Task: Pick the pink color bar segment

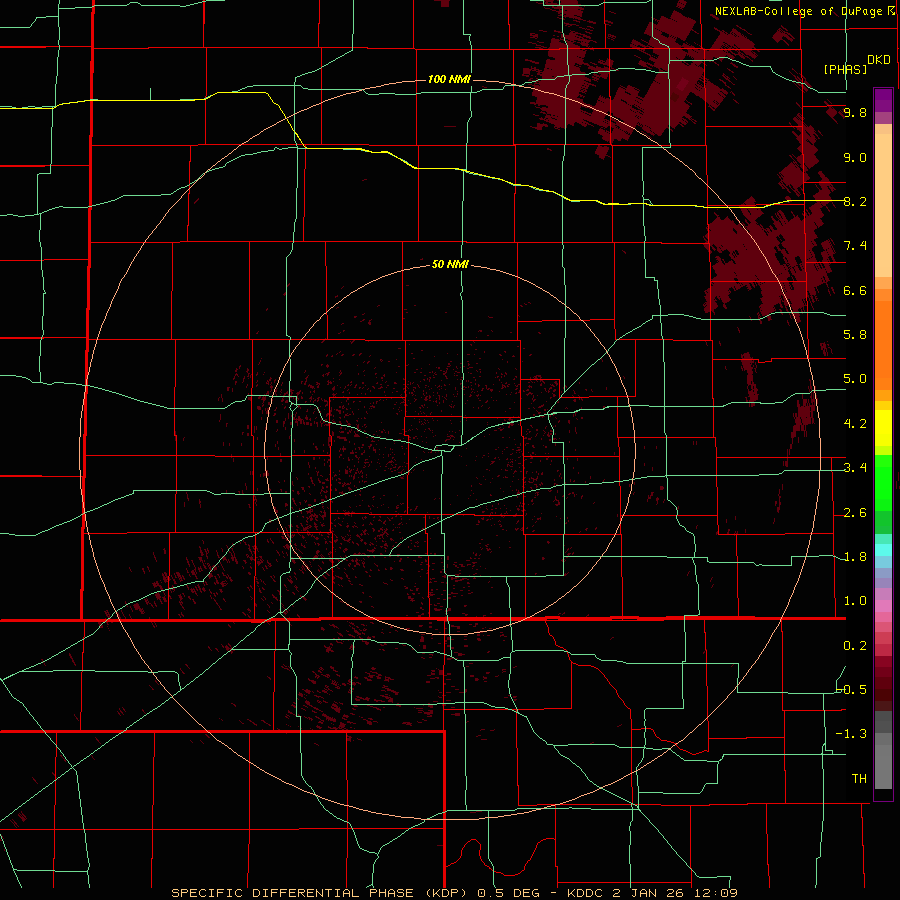Action: (883, 606)
